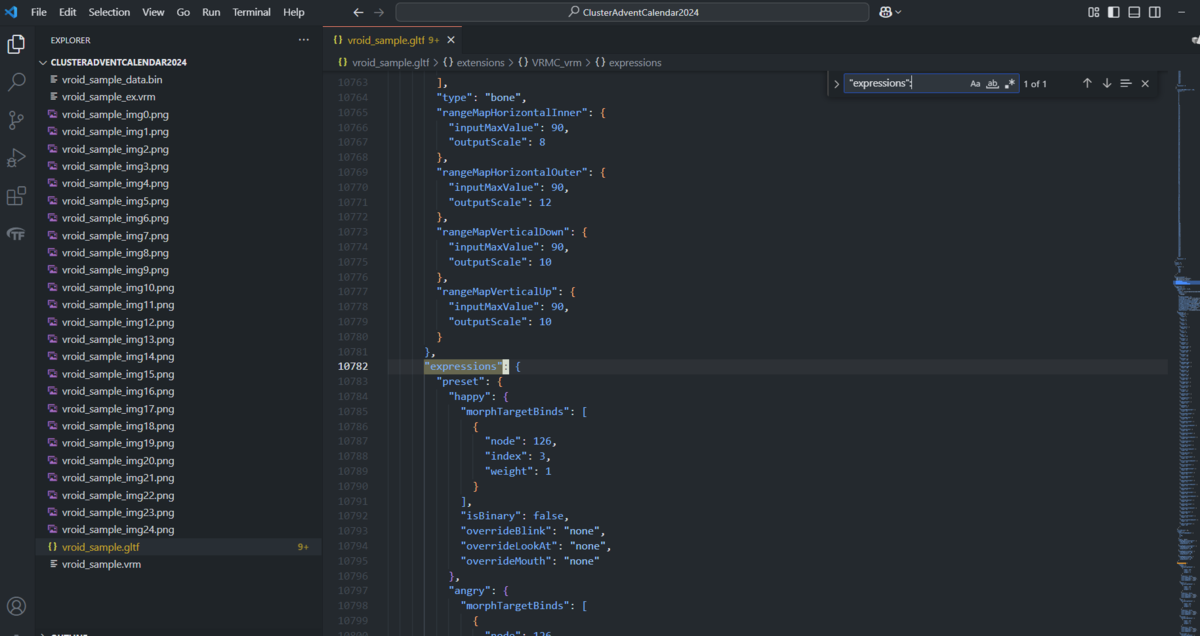Toggle Find in Selection
Image resolution: width=1200 pixels, height=636 pixels.
point(1126,84)
